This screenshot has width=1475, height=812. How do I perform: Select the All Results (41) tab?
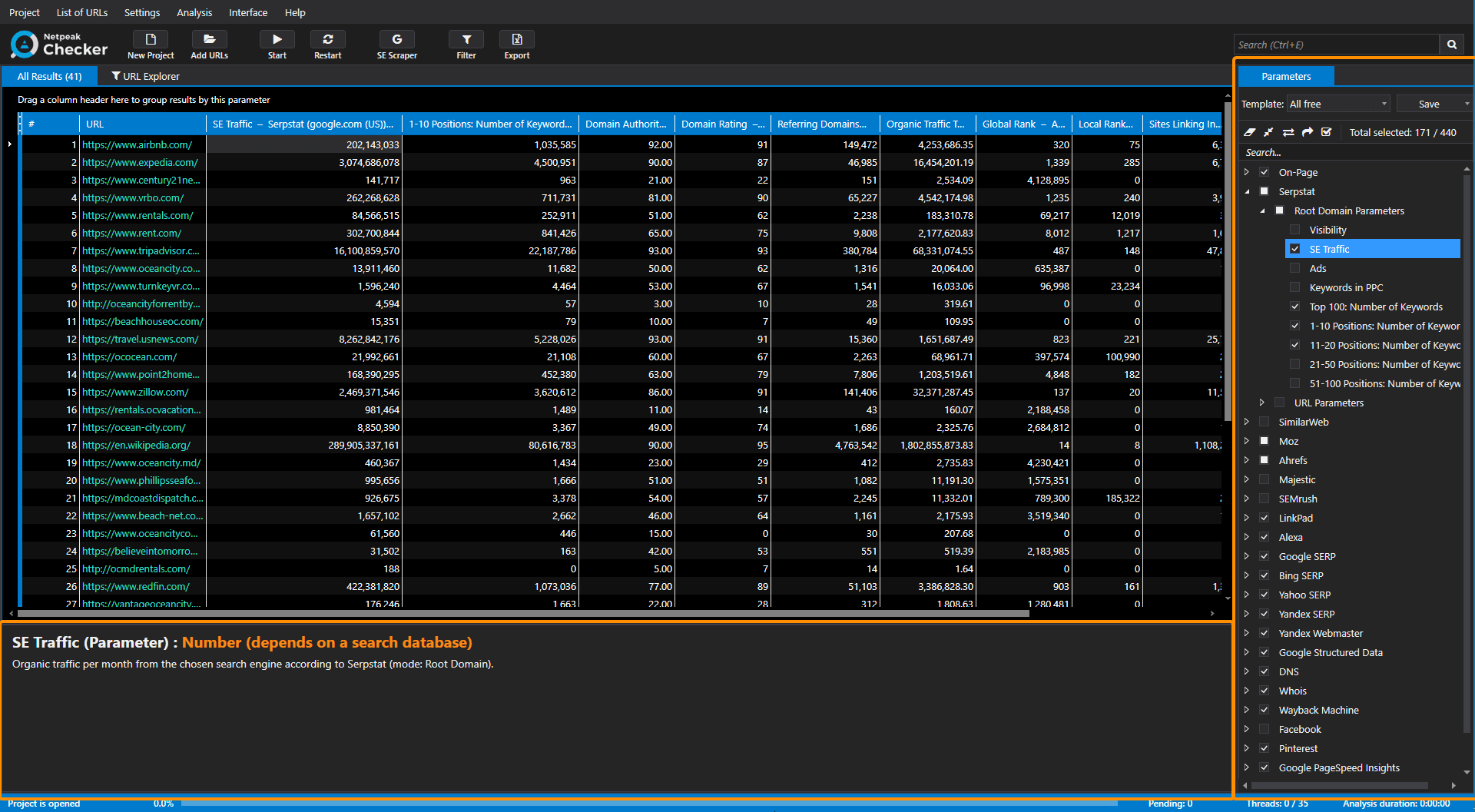49,76
